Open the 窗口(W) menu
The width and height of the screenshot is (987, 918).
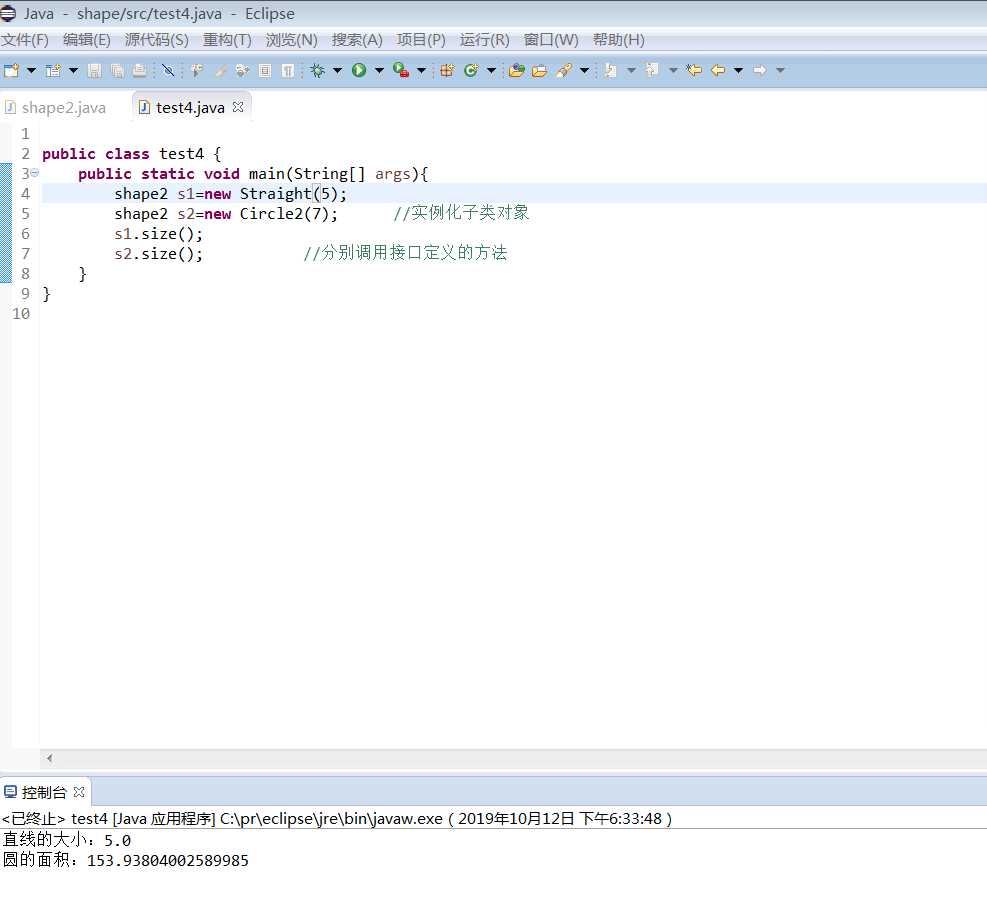click(x=551, y=40)
